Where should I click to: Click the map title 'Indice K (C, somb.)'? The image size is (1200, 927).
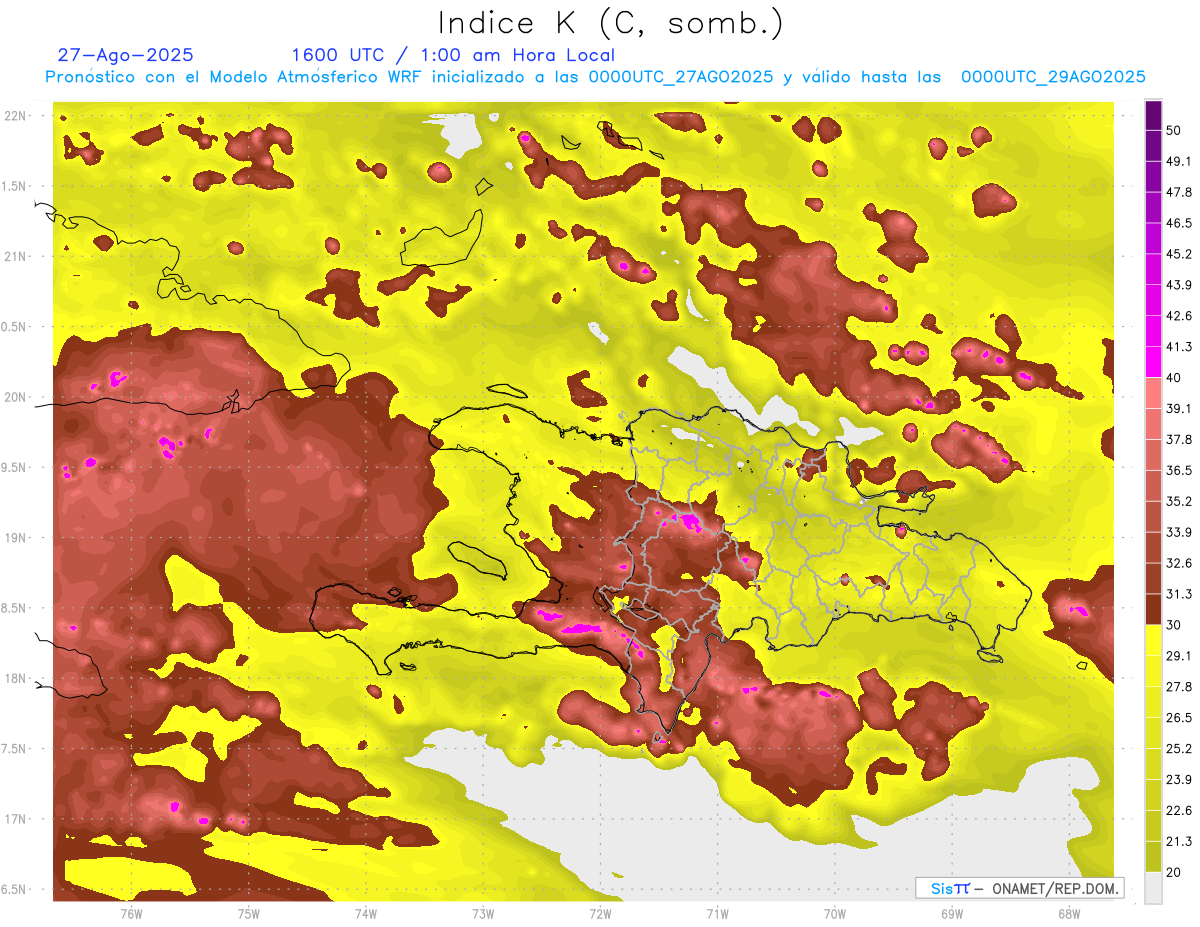pos(610,23)
